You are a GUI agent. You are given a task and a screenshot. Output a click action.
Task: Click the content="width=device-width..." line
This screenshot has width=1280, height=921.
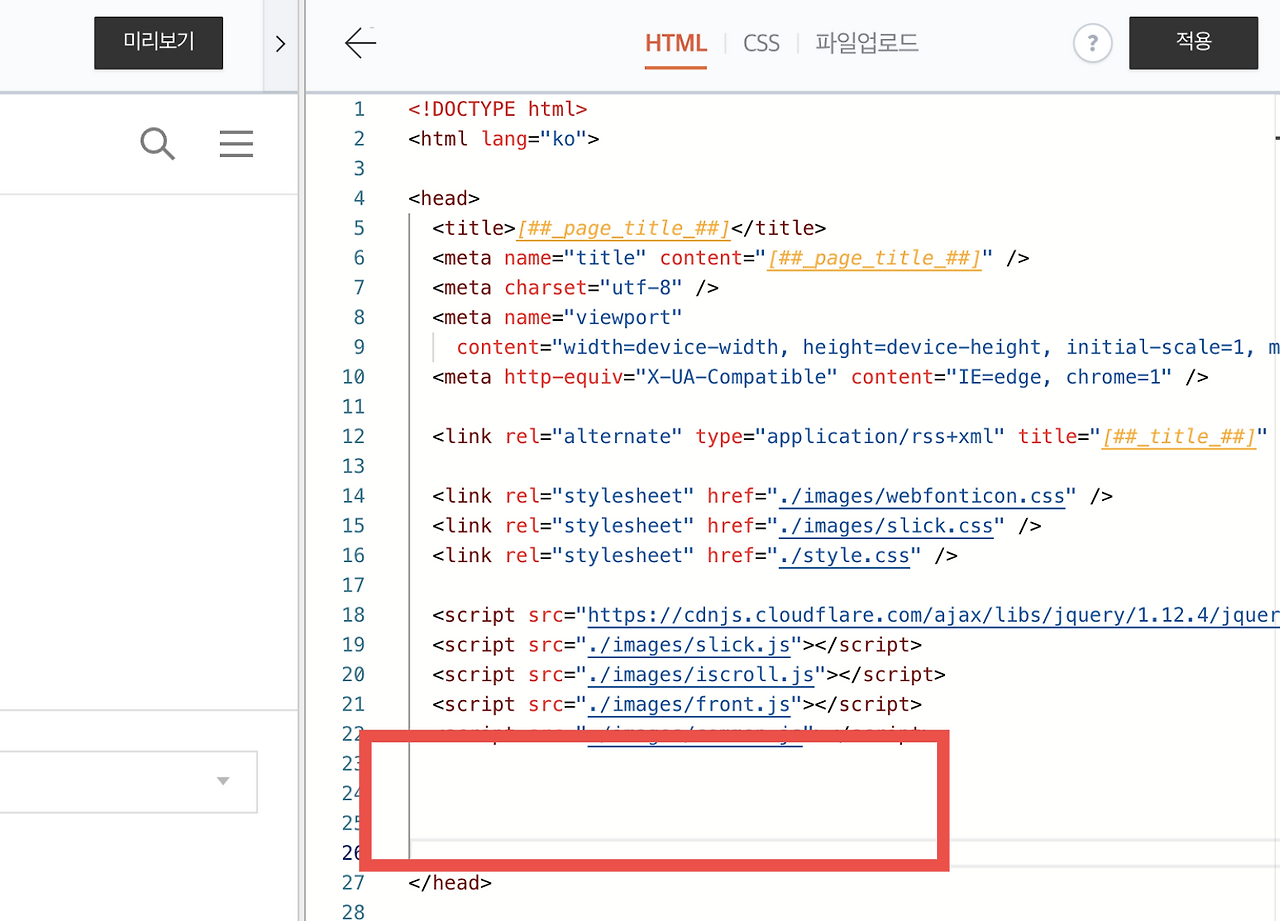pos(868,347)
